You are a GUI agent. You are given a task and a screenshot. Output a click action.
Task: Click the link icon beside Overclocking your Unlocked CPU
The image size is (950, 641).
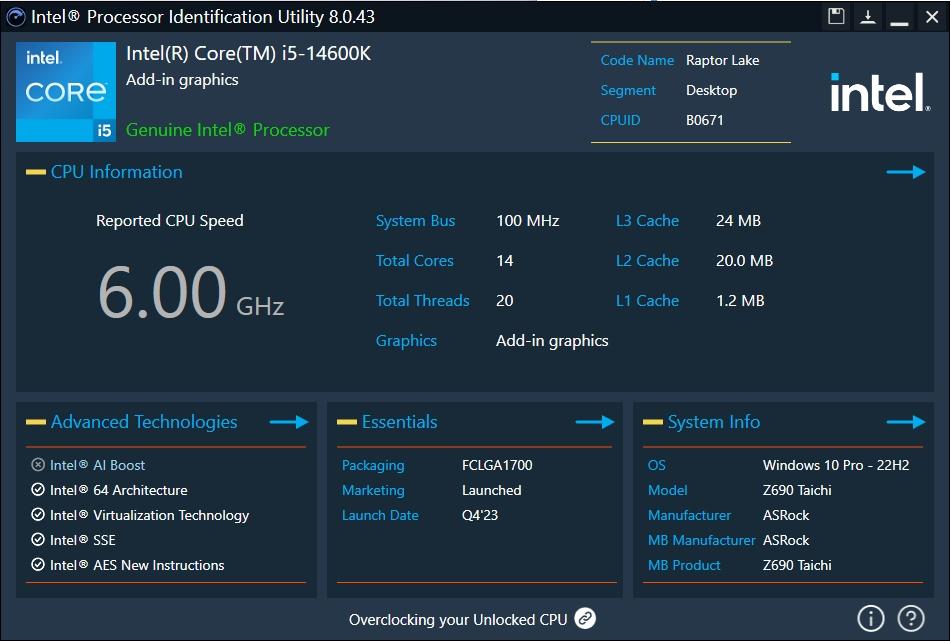pyautogui.click(x=585, y=618)
